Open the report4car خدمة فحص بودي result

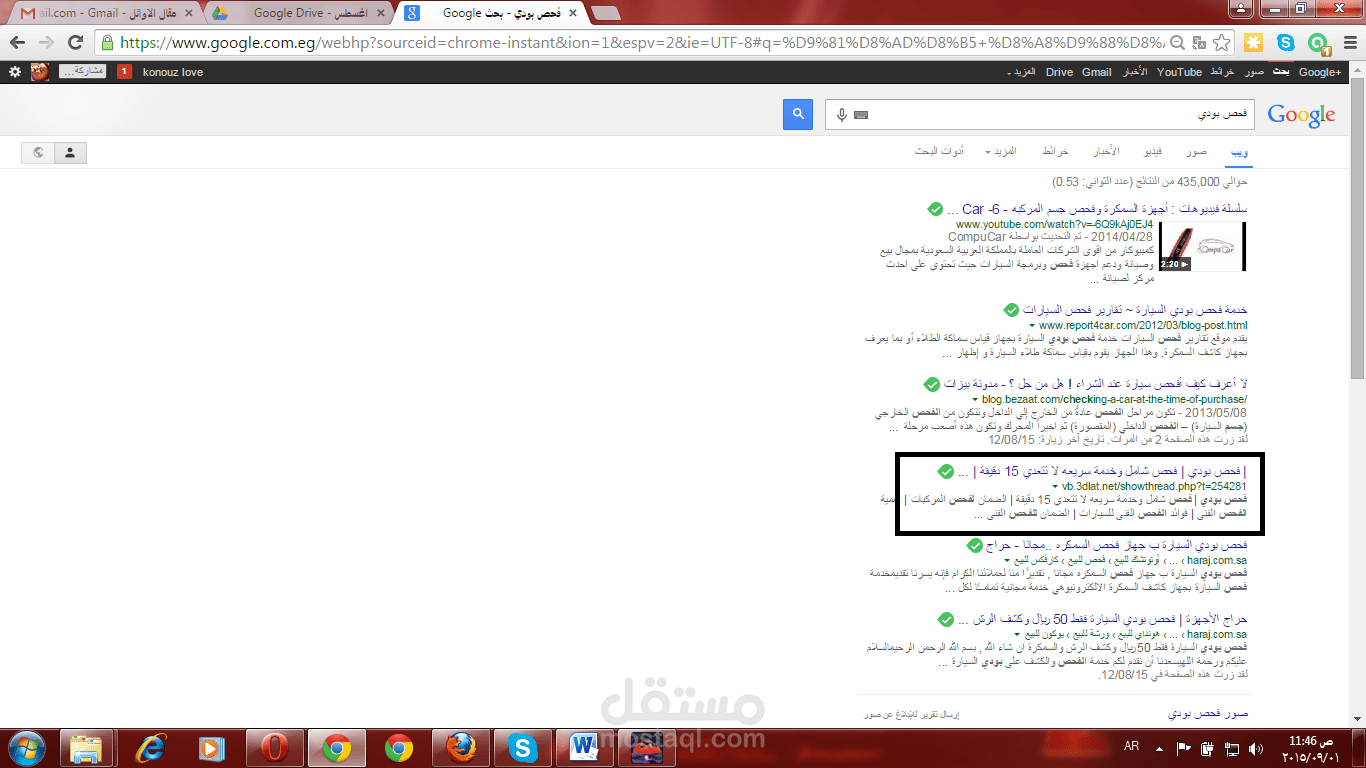pyautogui.click(x=1135, y=310)
